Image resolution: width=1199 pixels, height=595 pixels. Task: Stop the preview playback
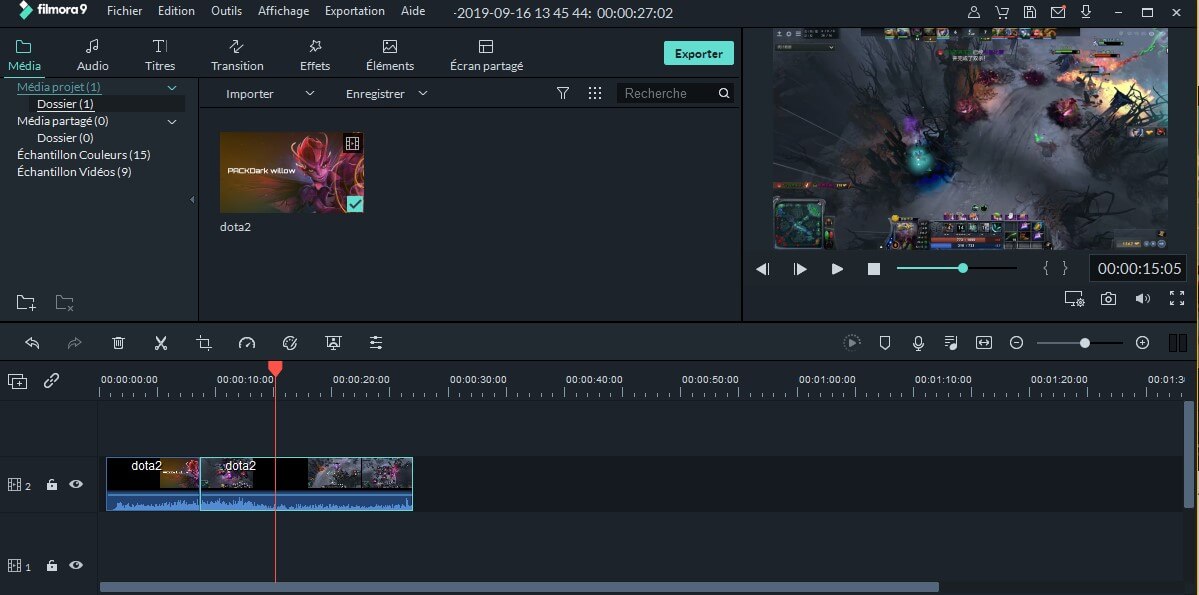coord(874,268)
